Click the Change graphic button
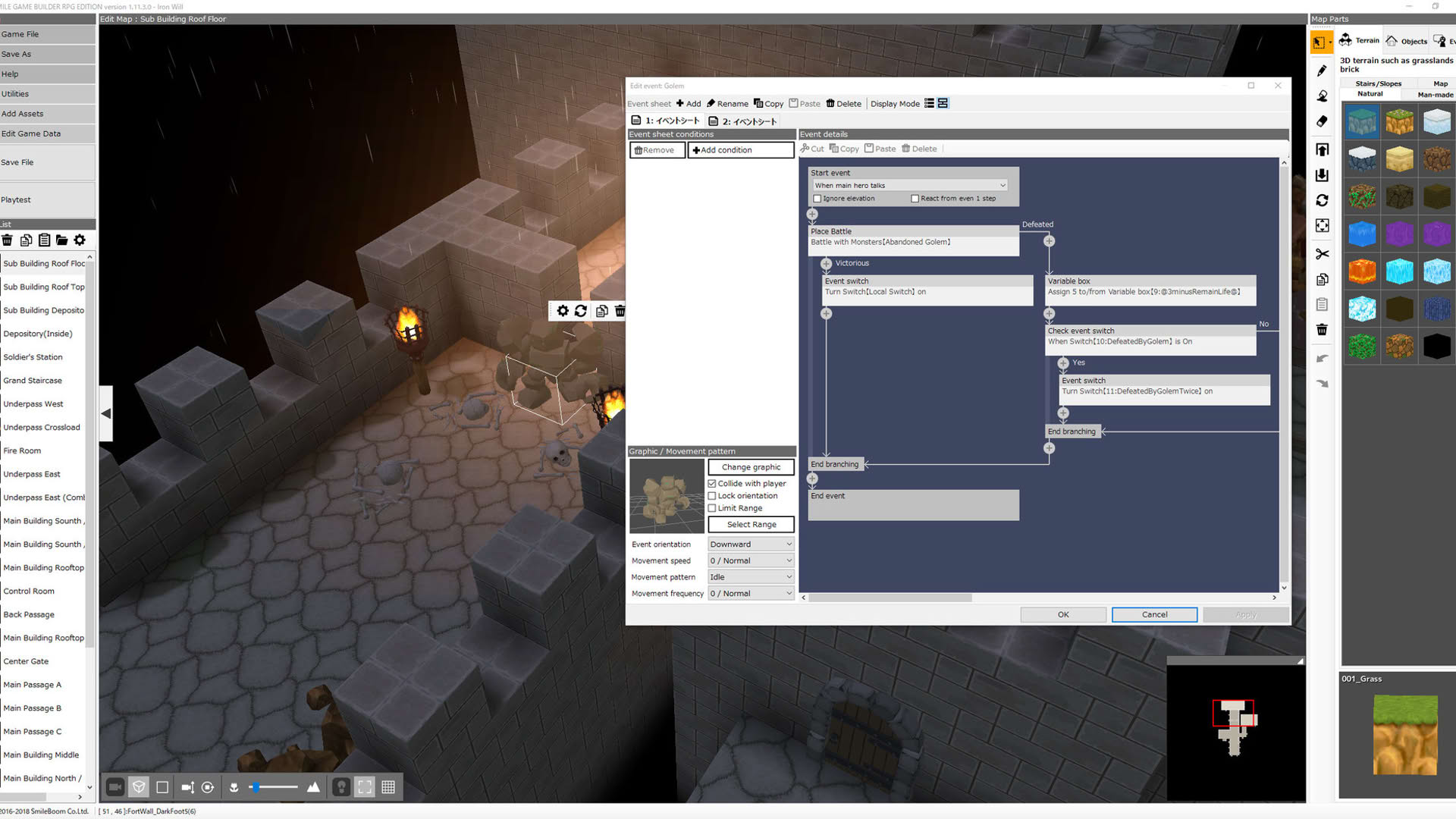The width and height of the screenshot is (1456, 819). pyautogui.click(x=751, y=467)
